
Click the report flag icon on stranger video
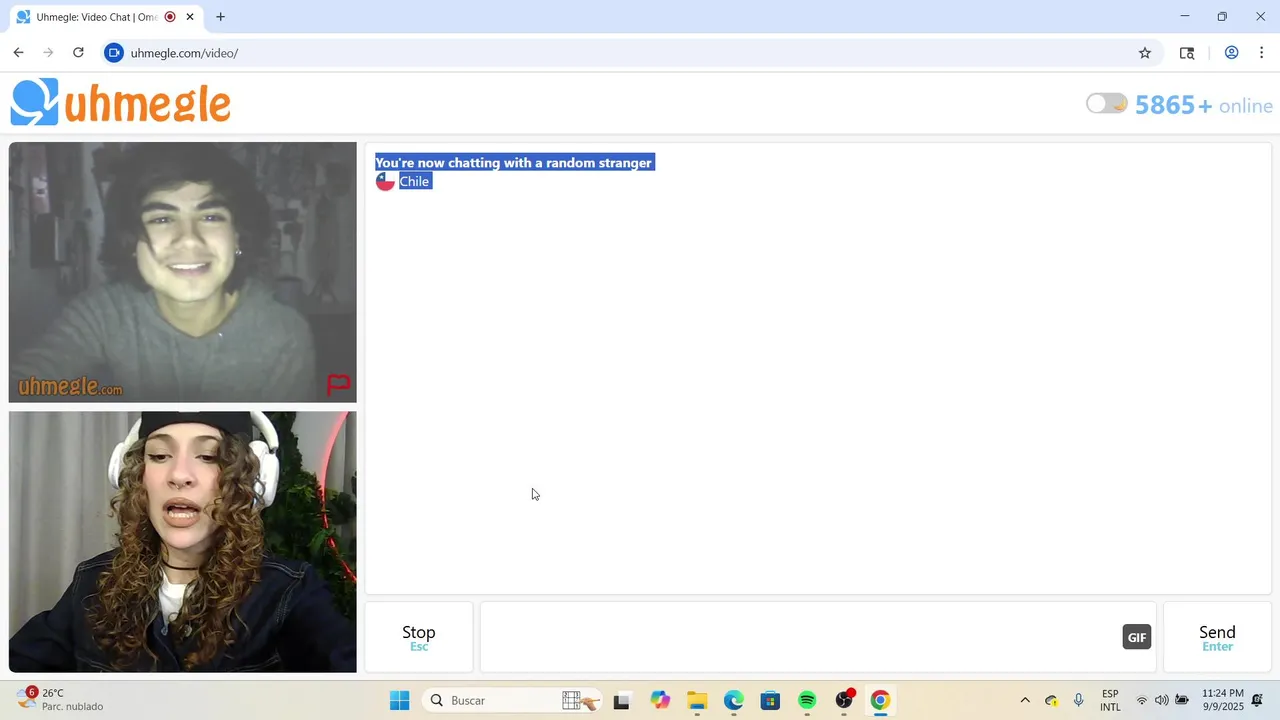tap(339, 384)
